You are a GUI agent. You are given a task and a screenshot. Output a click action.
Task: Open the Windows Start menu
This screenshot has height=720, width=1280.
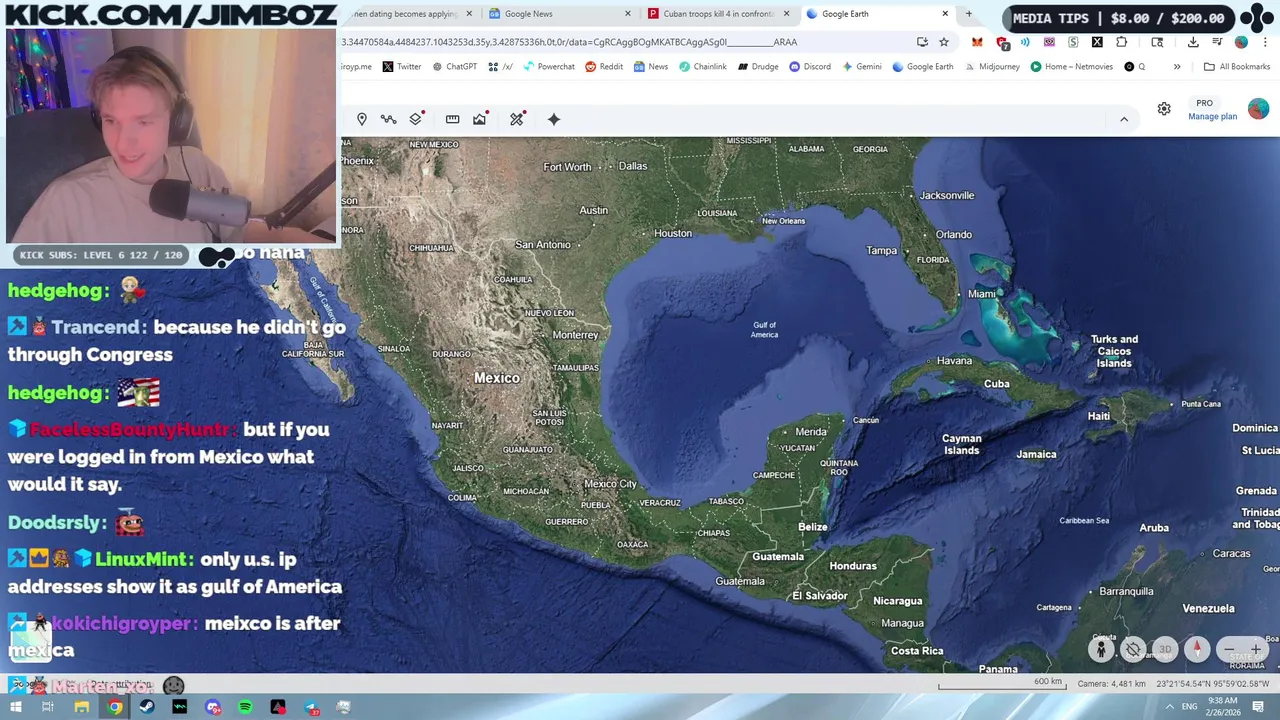coord(16,707)
